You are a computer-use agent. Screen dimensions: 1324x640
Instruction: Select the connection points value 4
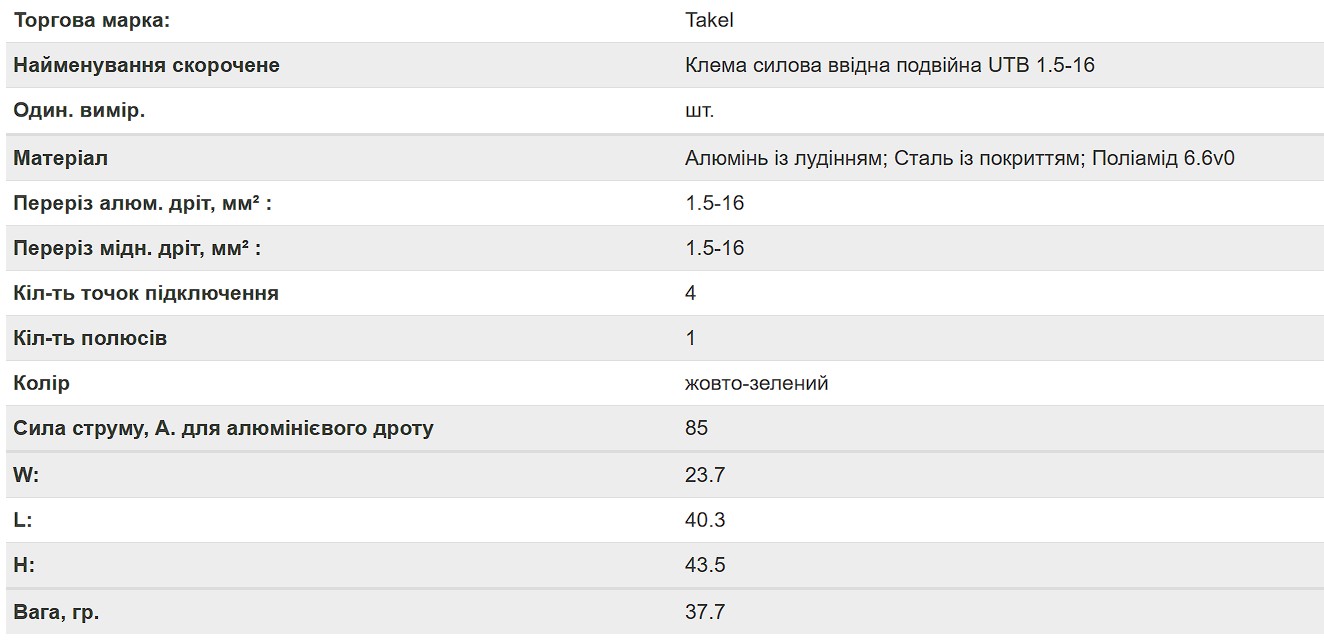[x=691, y=293]
